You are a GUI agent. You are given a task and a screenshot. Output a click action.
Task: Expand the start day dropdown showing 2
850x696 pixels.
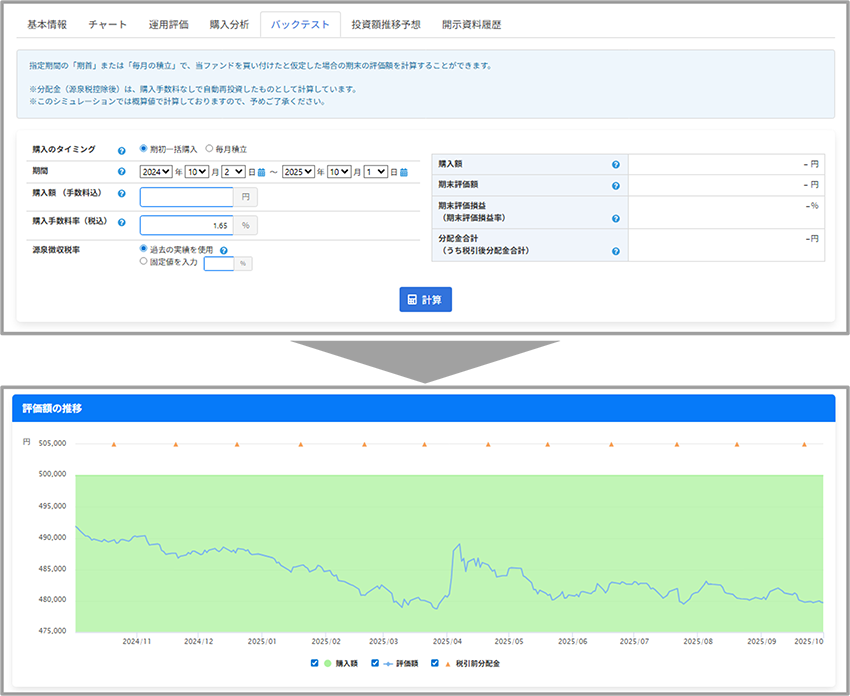coord(233,172)
